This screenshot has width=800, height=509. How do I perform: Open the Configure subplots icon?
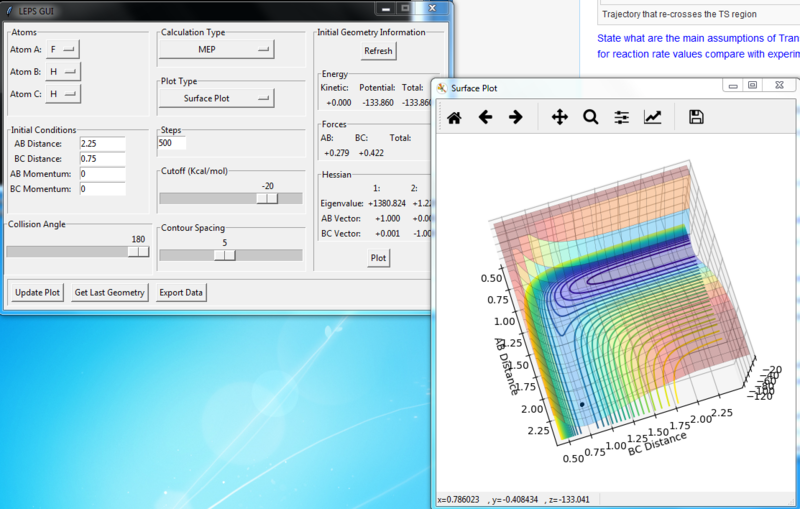coord(622,117)
